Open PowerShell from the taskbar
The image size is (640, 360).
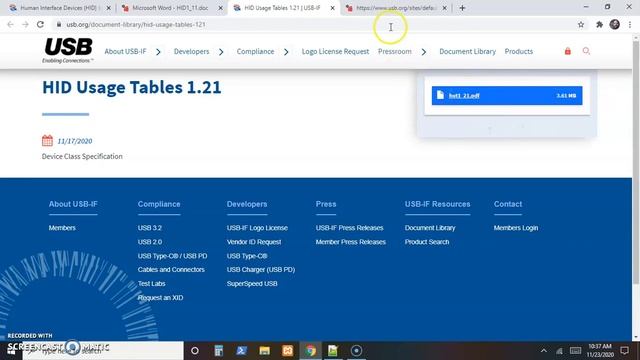coord(242,351)
